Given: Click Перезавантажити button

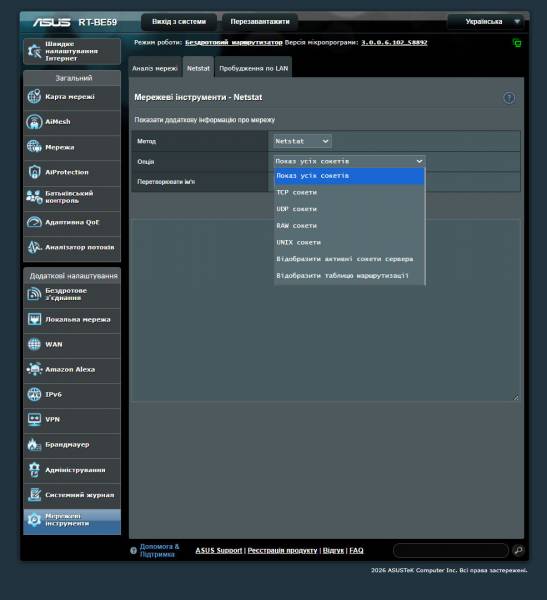Looking at the screenshot, I should tap(260, 22).
